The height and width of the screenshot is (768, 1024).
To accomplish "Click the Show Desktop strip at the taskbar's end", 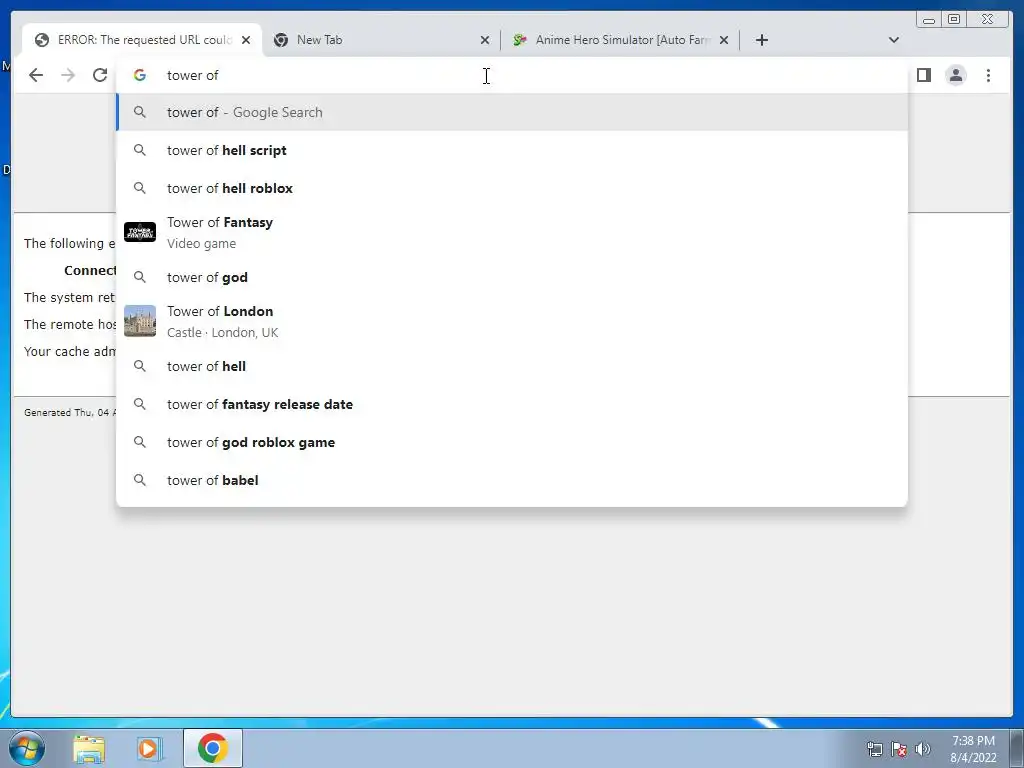I will point(1017,749).
